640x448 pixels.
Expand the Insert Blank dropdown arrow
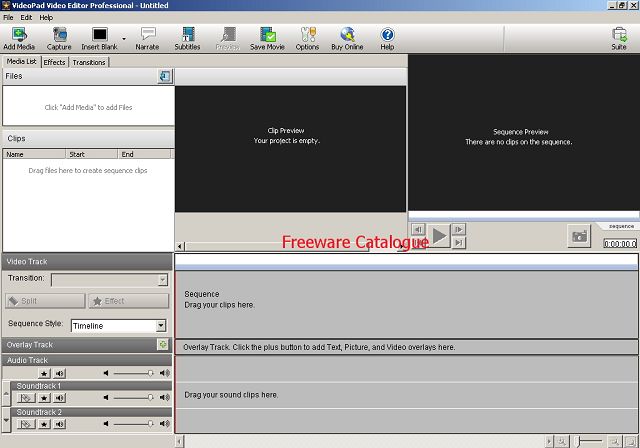pos(124,39)
